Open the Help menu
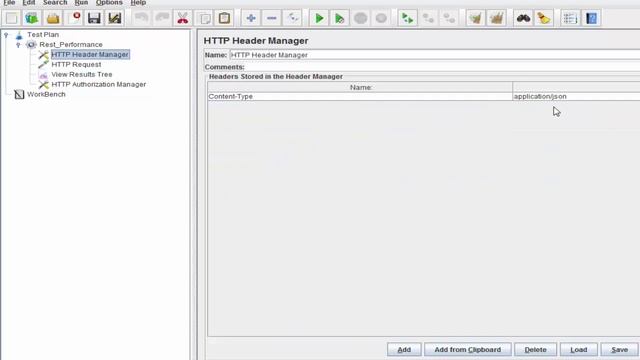This screenshot has width=640, height=360. pyautogui.click(x=138, y=3)
